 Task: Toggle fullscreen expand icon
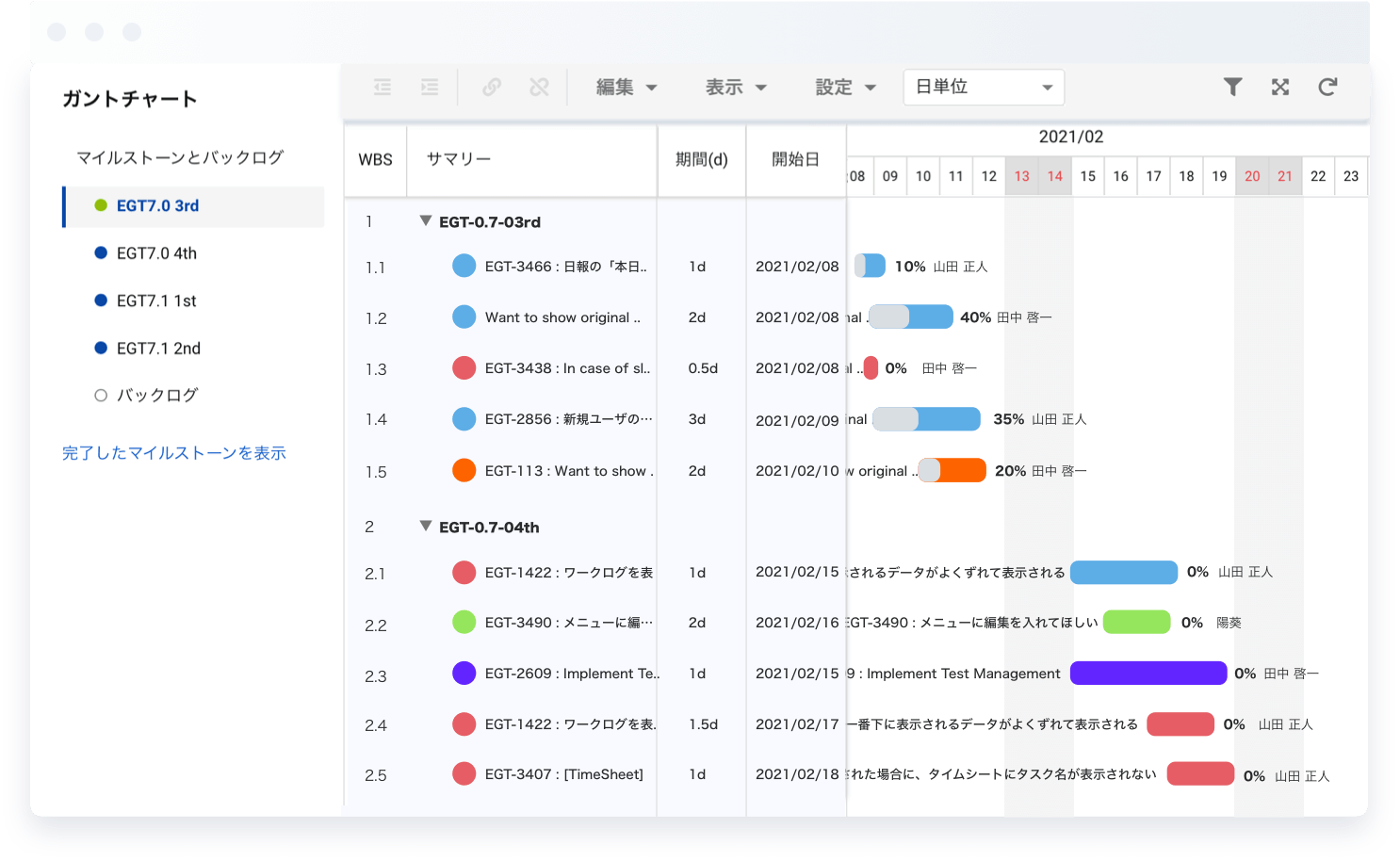pyautogui.click(x=1279, y=88)
